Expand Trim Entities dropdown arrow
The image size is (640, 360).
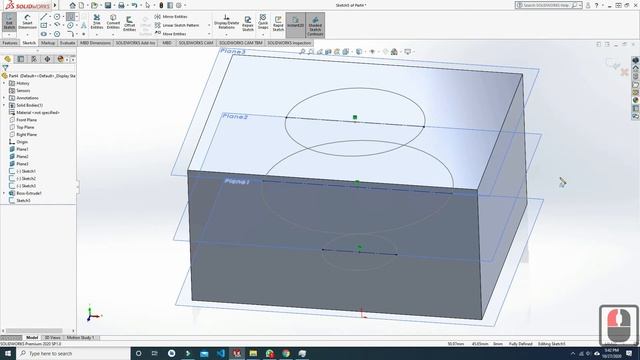click(97, 34)
